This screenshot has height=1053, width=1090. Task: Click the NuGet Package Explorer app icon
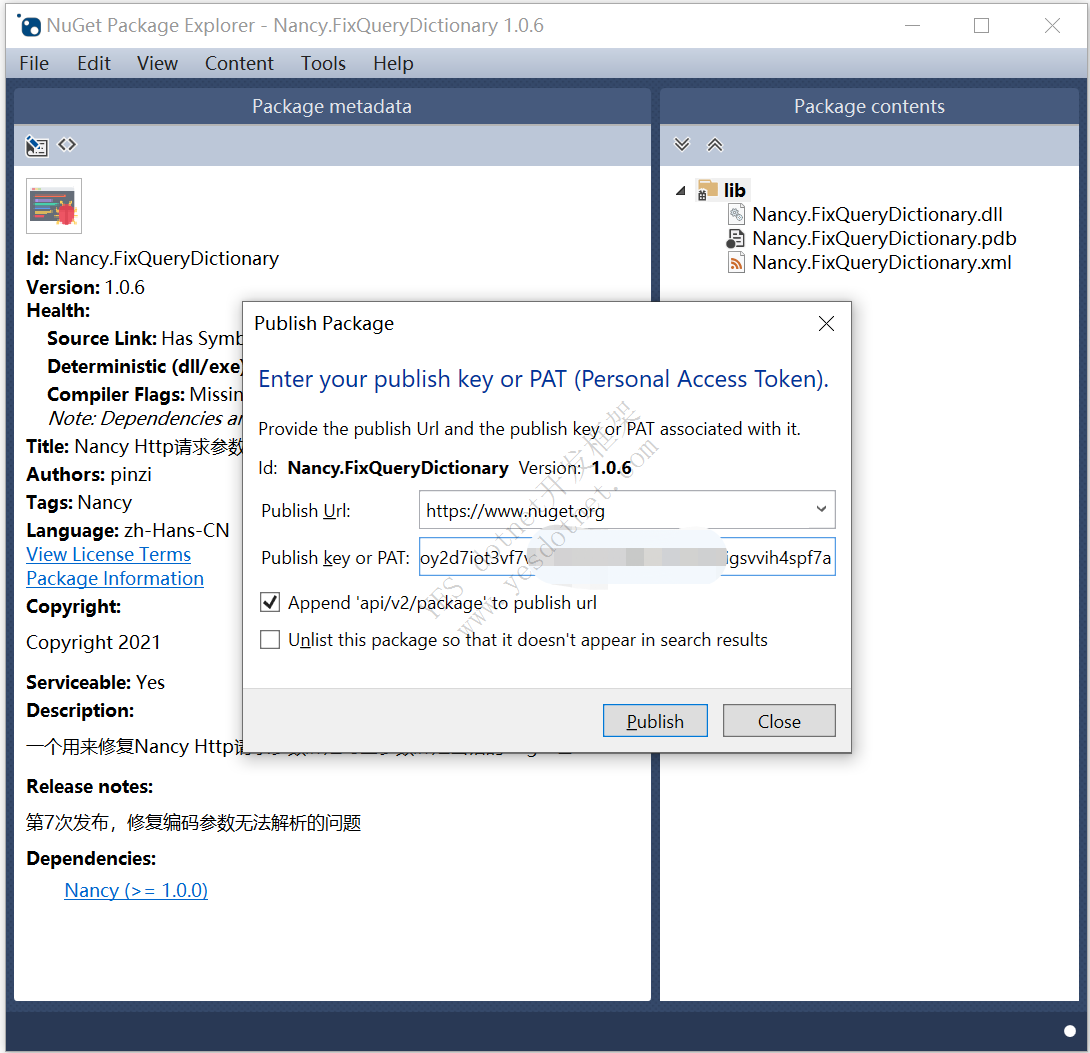coord(29,26)
